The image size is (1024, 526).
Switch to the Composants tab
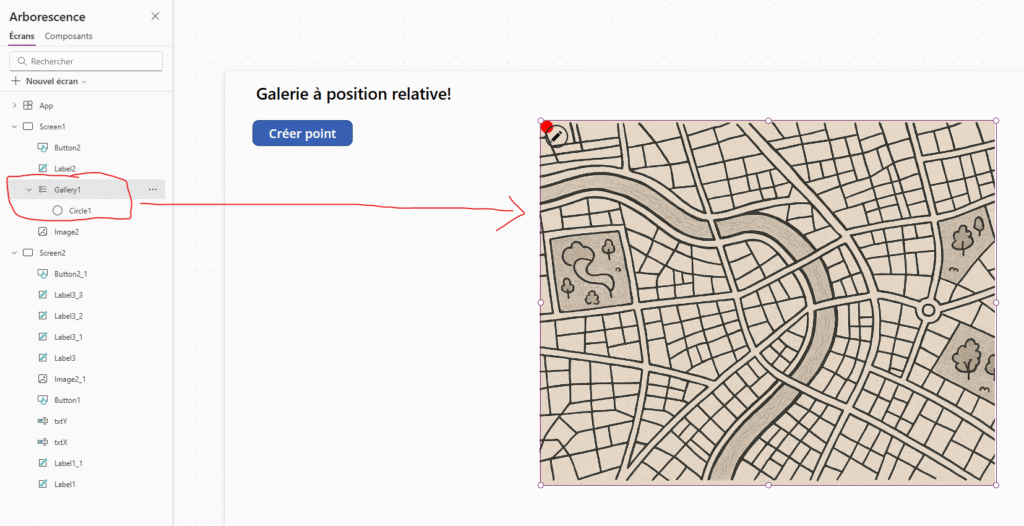(68, 36)
